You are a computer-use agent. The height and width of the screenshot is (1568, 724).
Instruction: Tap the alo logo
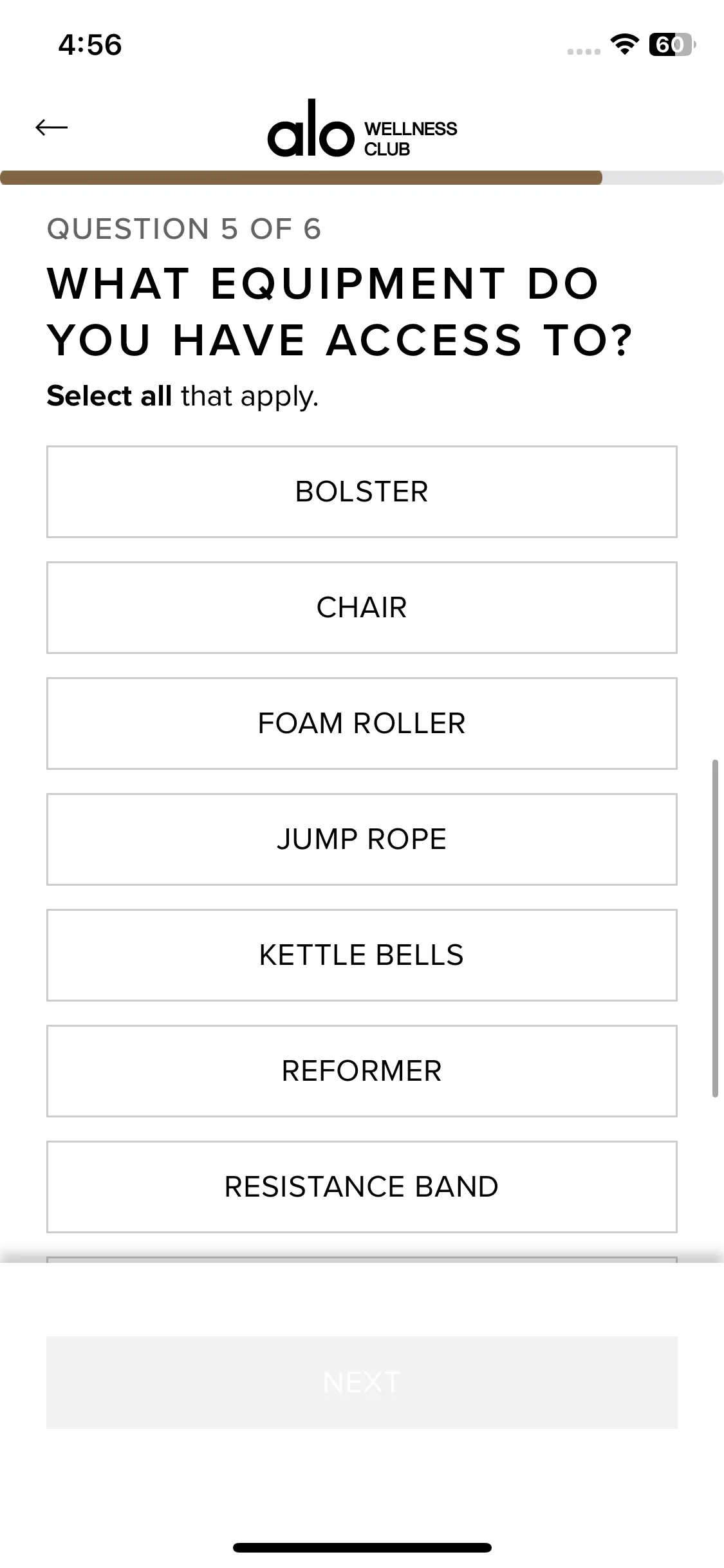click(x=311, y=129)
